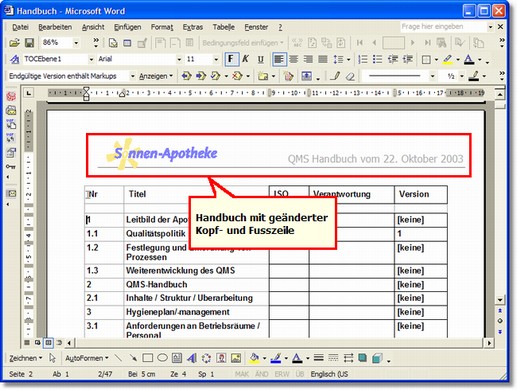Click the Frage hier eingeben help field
Image resolution: width=517 pixels, height=390 pixels.
point(443,26)
